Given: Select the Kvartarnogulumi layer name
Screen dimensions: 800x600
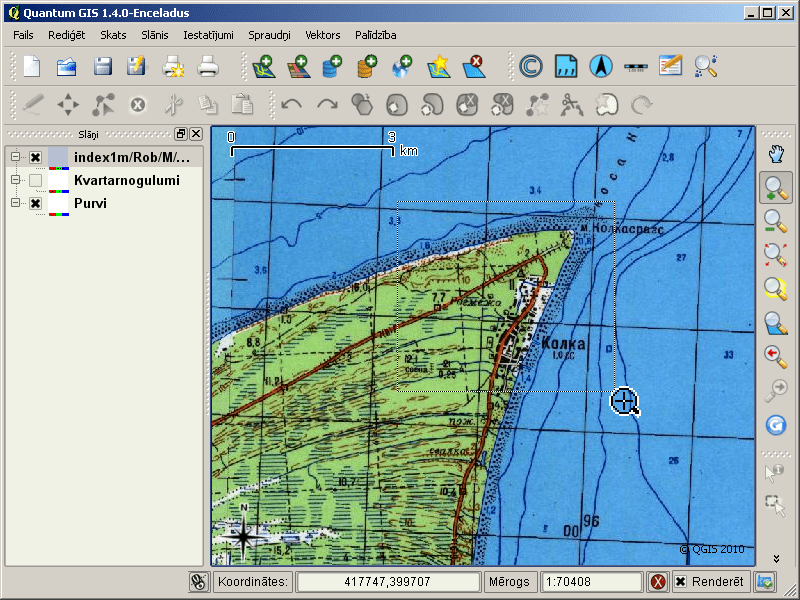Looking at the screenshot, I should [x=127, y=180].
